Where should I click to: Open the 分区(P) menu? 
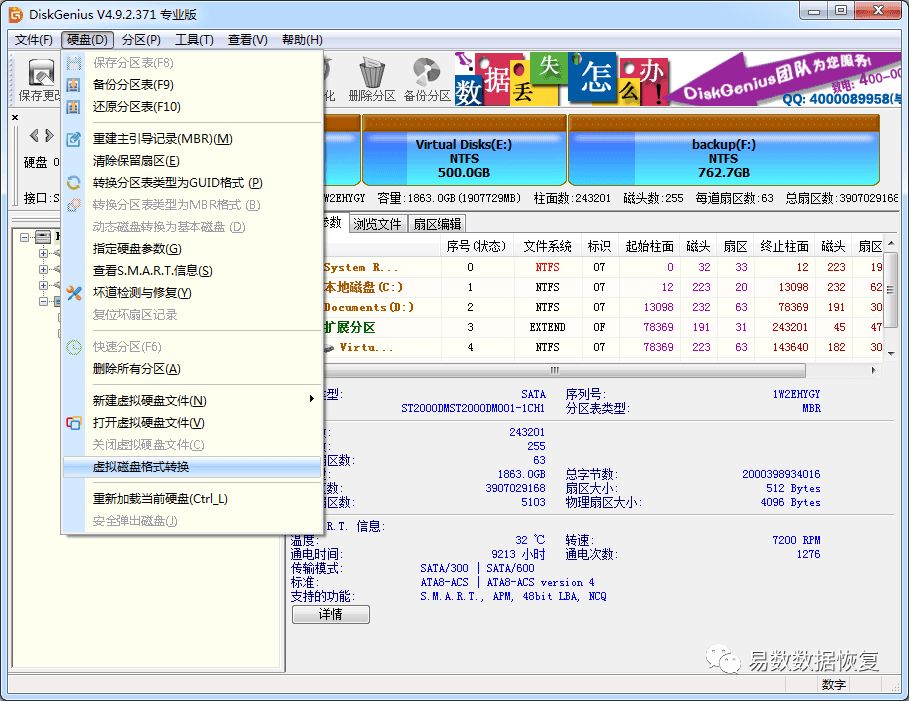(x=141, y=40)
